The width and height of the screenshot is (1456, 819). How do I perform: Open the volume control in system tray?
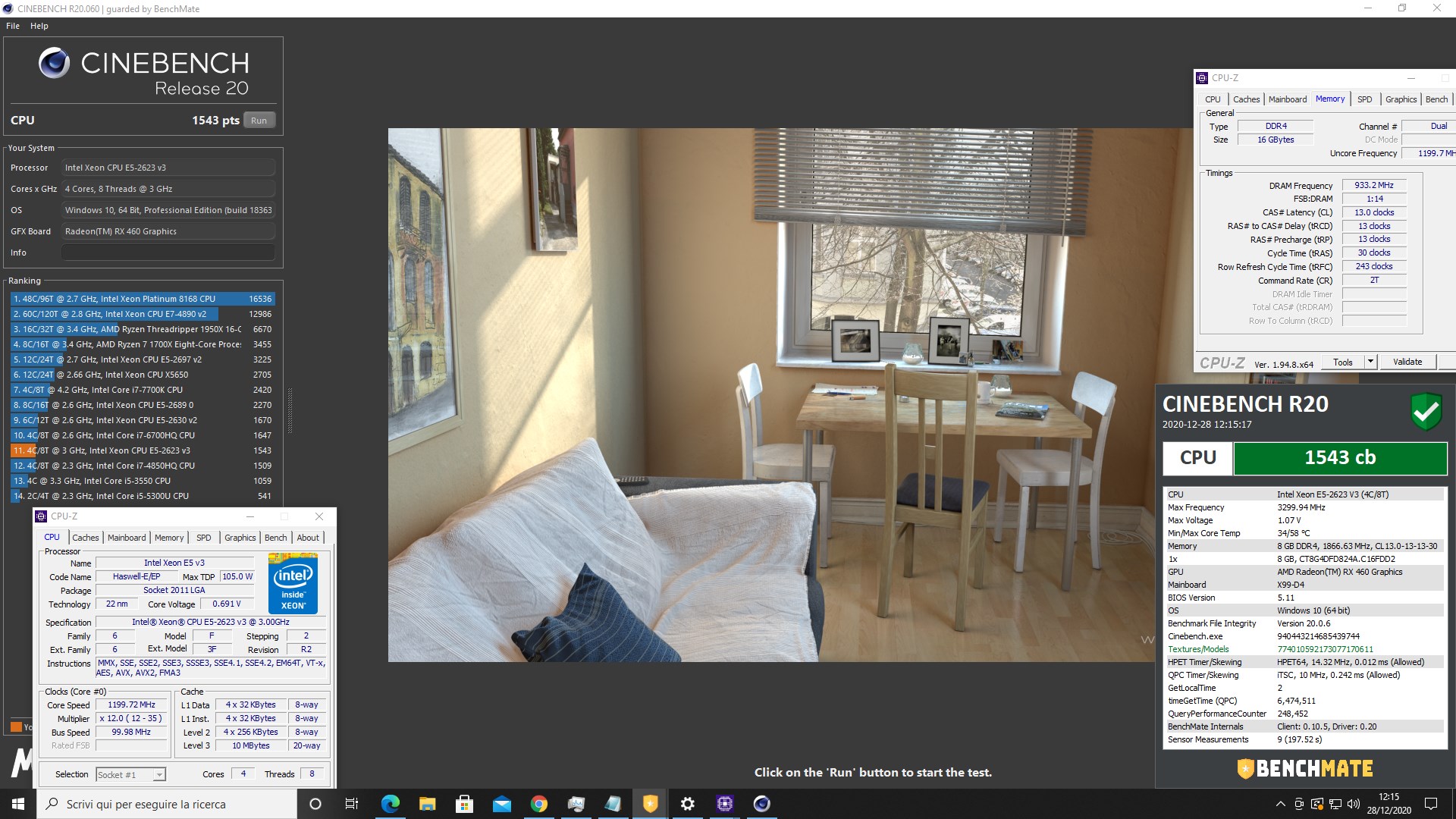pos(1353,804)
